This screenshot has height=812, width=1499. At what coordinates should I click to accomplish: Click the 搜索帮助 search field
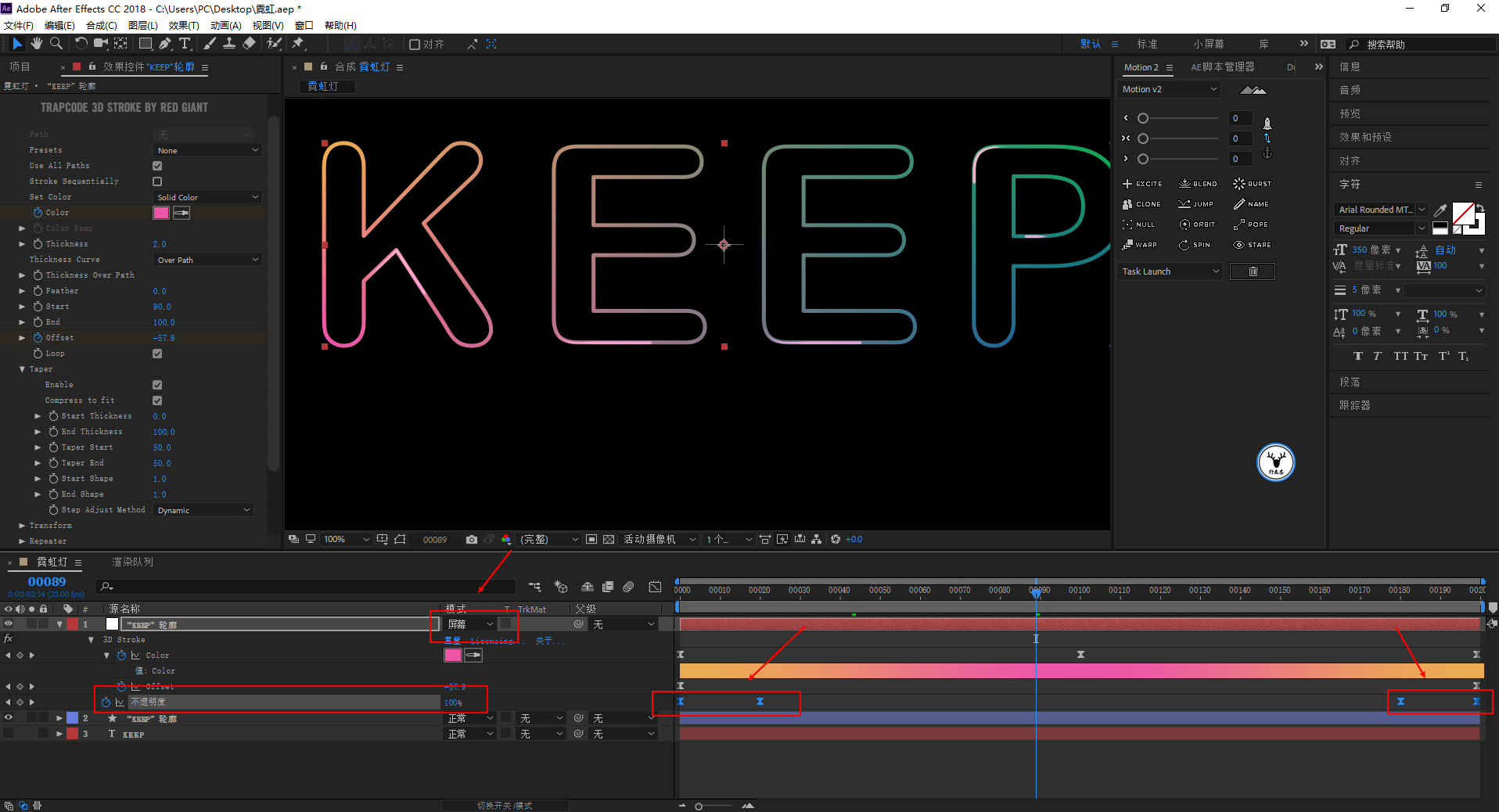pos(1420,45)
